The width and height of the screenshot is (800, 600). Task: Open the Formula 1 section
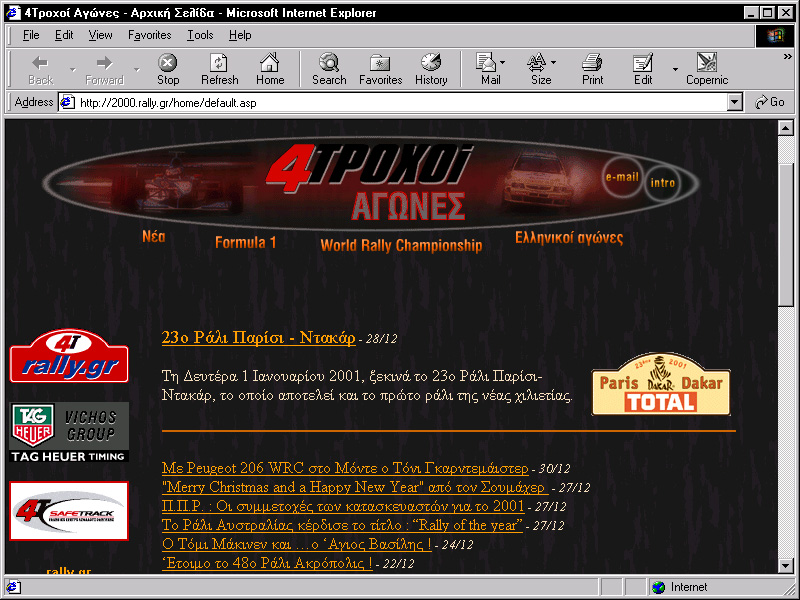point(245,242)
